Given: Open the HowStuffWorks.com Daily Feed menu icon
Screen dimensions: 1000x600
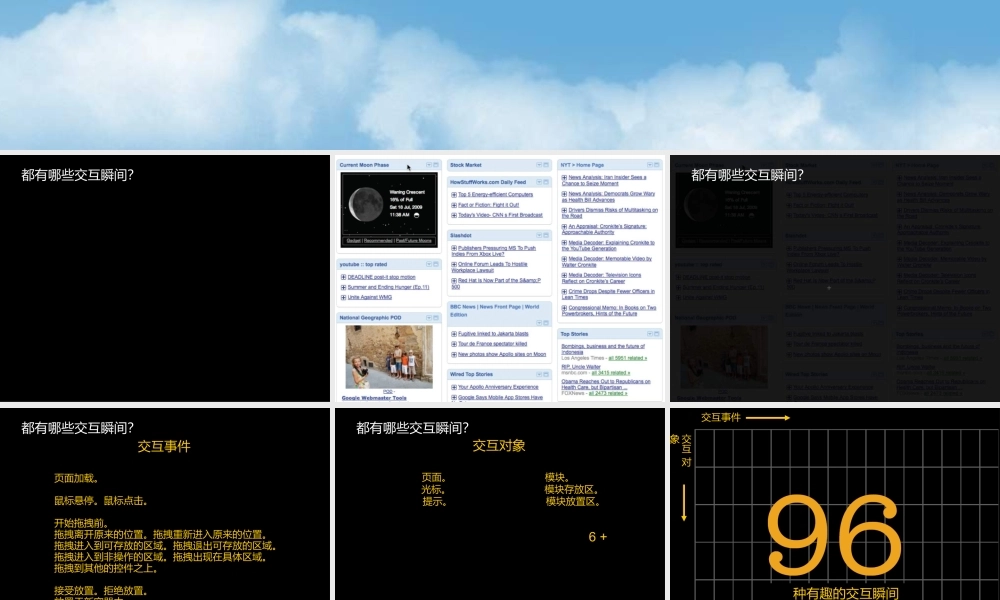Looking at the screenshot, I should [539, 183].
